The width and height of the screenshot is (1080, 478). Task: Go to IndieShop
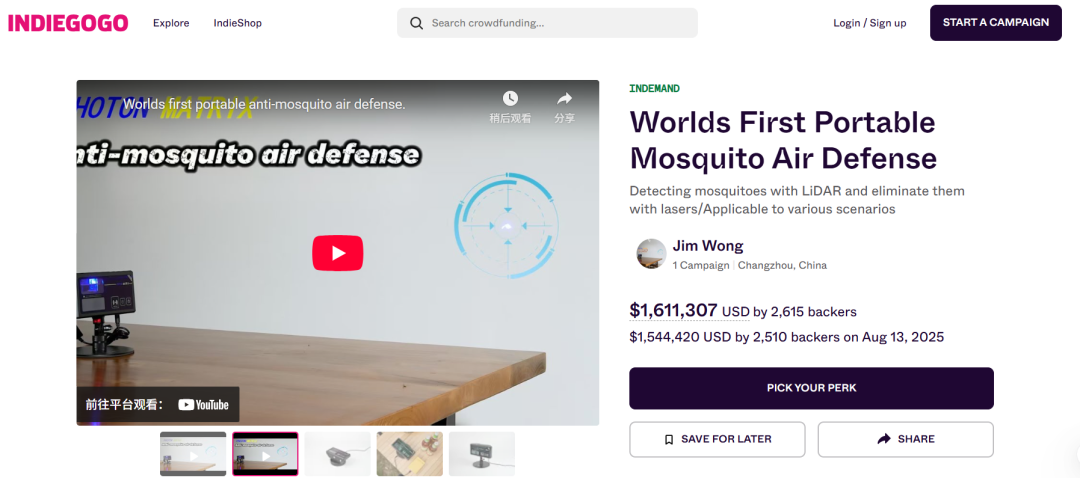pos(237,23)
